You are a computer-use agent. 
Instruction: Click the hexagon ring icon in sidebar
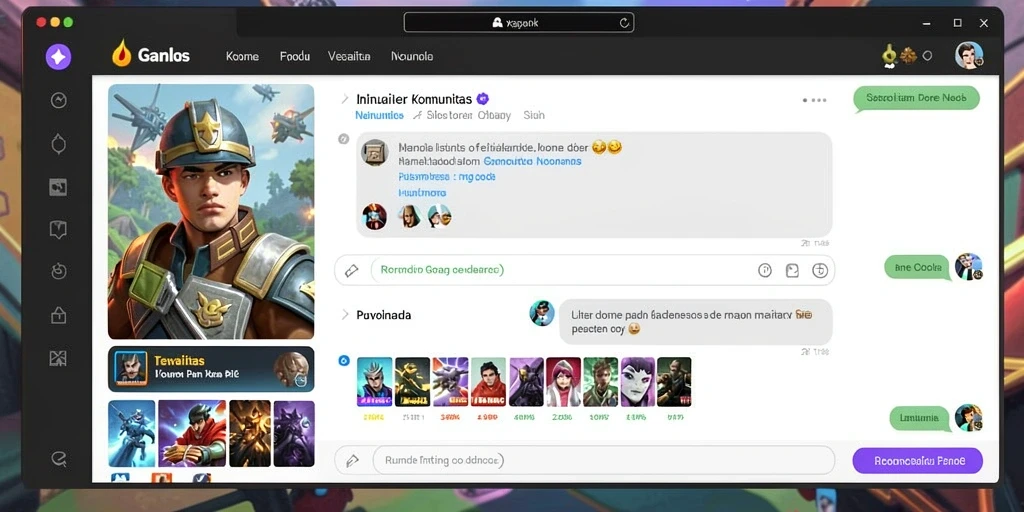tap(59, 144)
